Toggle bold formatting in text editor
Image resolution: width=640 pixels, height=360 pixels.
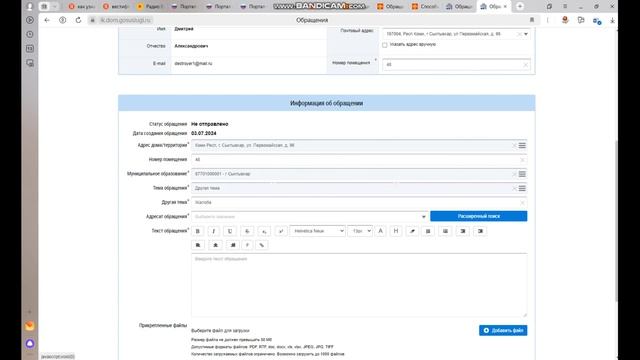coord(198,231)
